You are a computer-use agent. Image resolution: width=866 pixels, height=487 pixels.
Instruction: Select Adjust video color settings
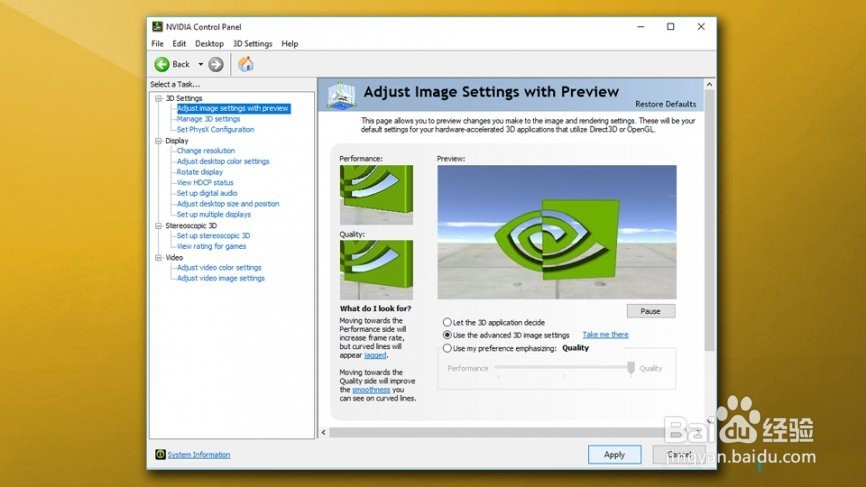point(219,267)
